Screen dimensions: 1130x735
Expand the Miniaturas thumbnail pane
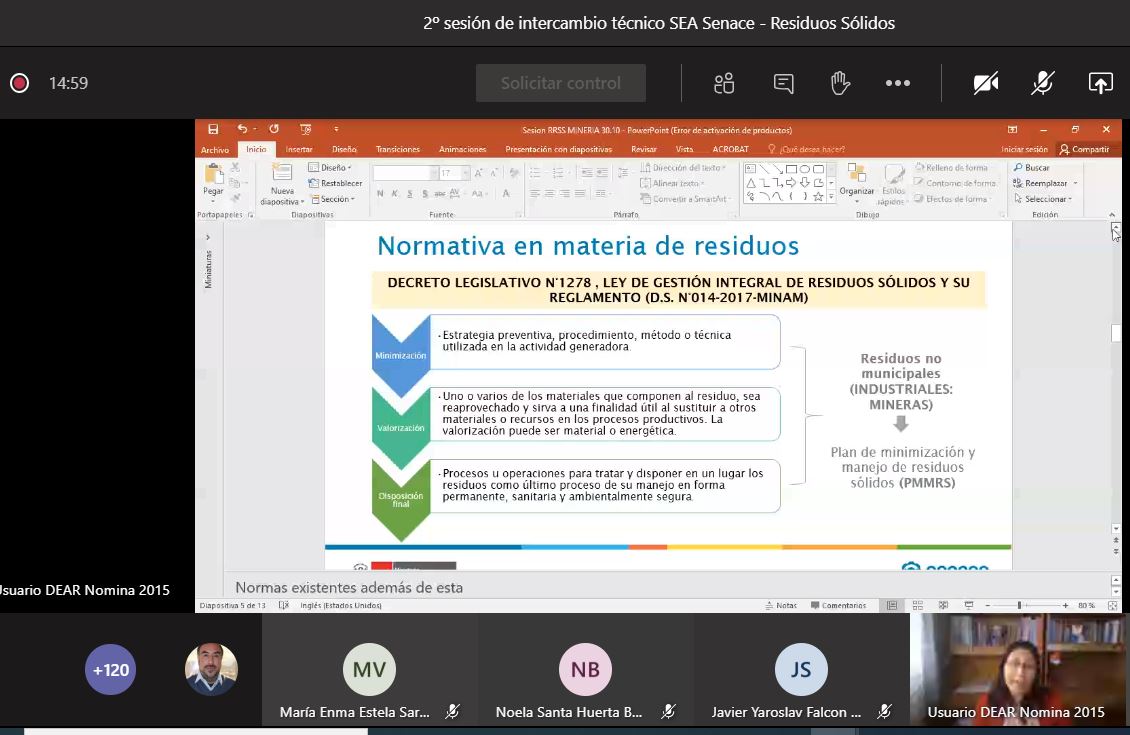[x=208, y=237]
